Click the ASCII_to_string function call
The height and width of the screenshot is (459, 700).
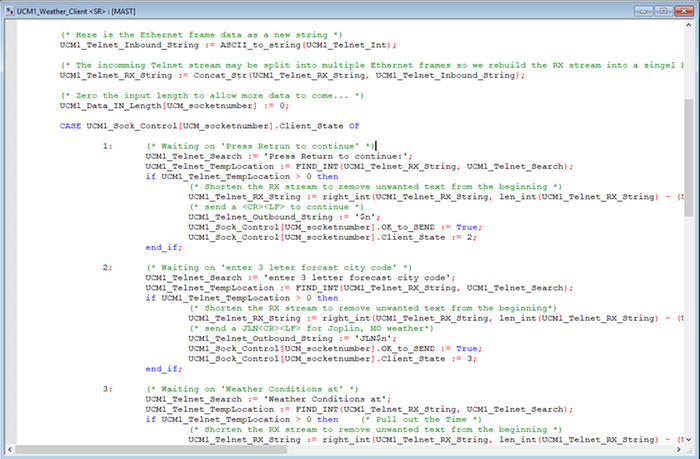coord(308,45)
